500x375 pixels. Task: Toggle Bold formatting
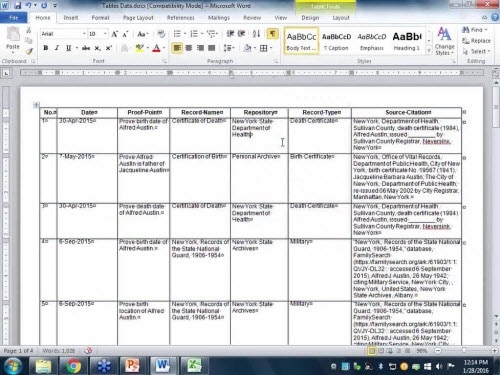46,48
